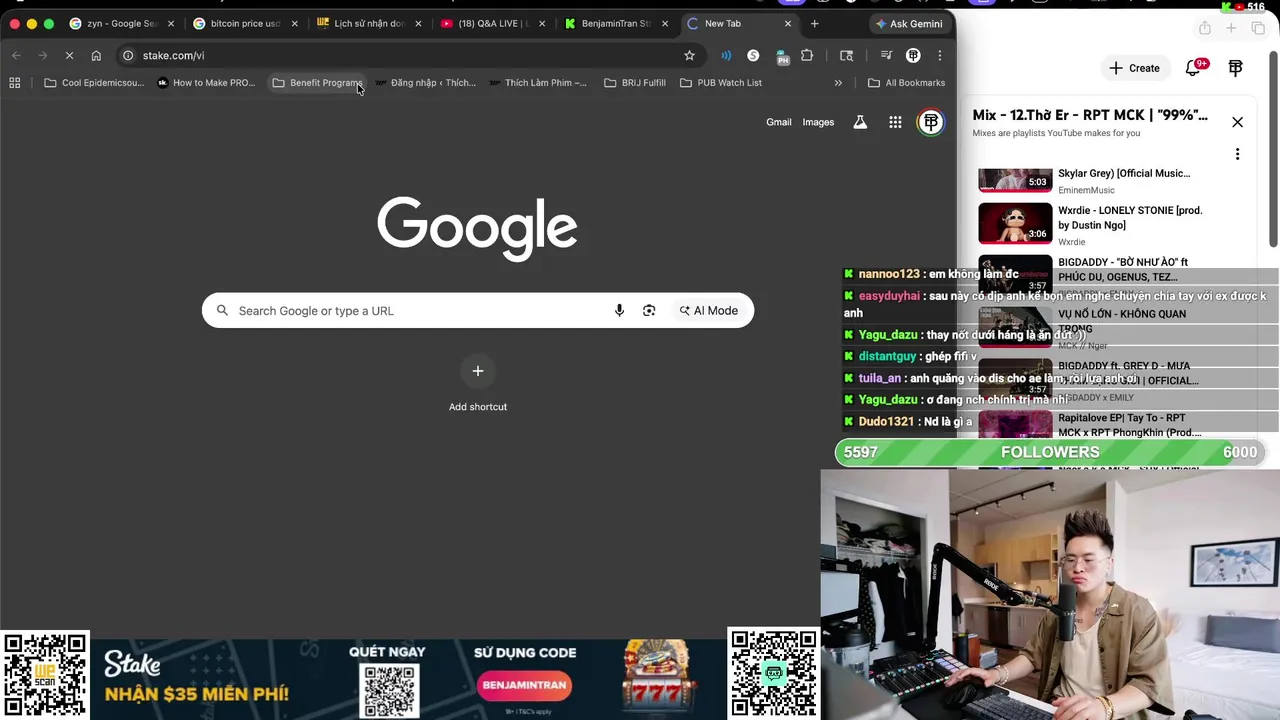Click the Google account avatar
1280x720 pixels.
[x=931, y=122]
